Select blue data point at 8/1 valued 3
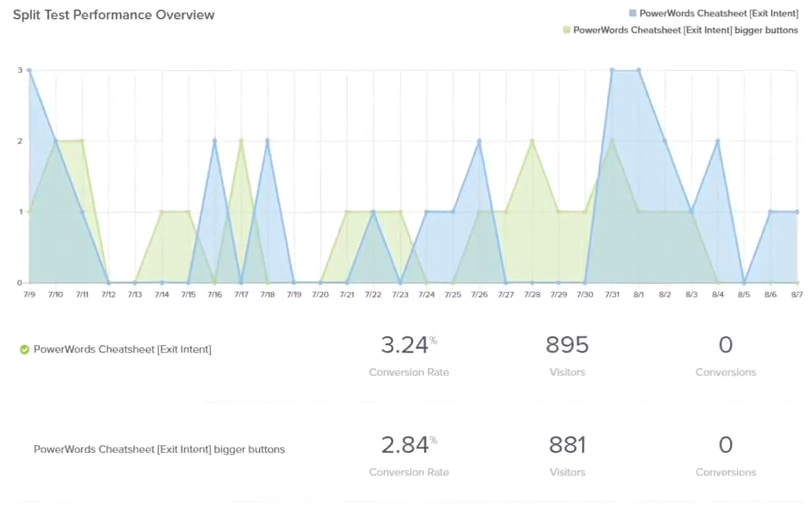 638,70
